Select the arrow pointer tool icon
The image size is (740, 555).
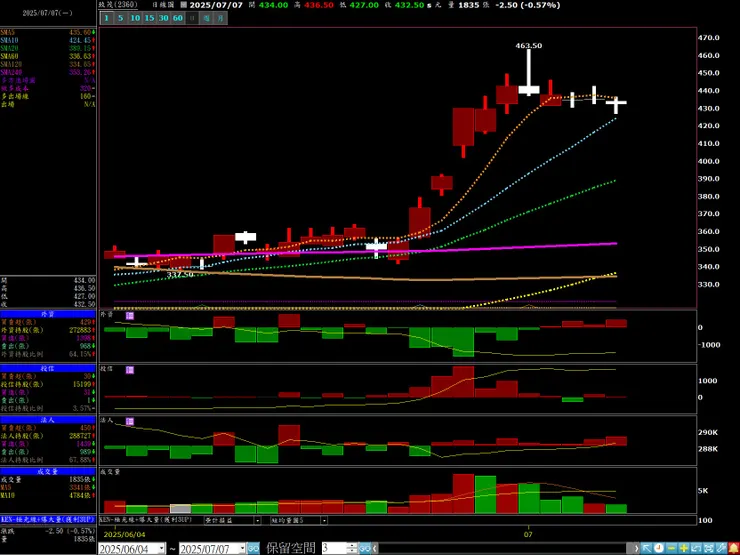coord(646,548)
